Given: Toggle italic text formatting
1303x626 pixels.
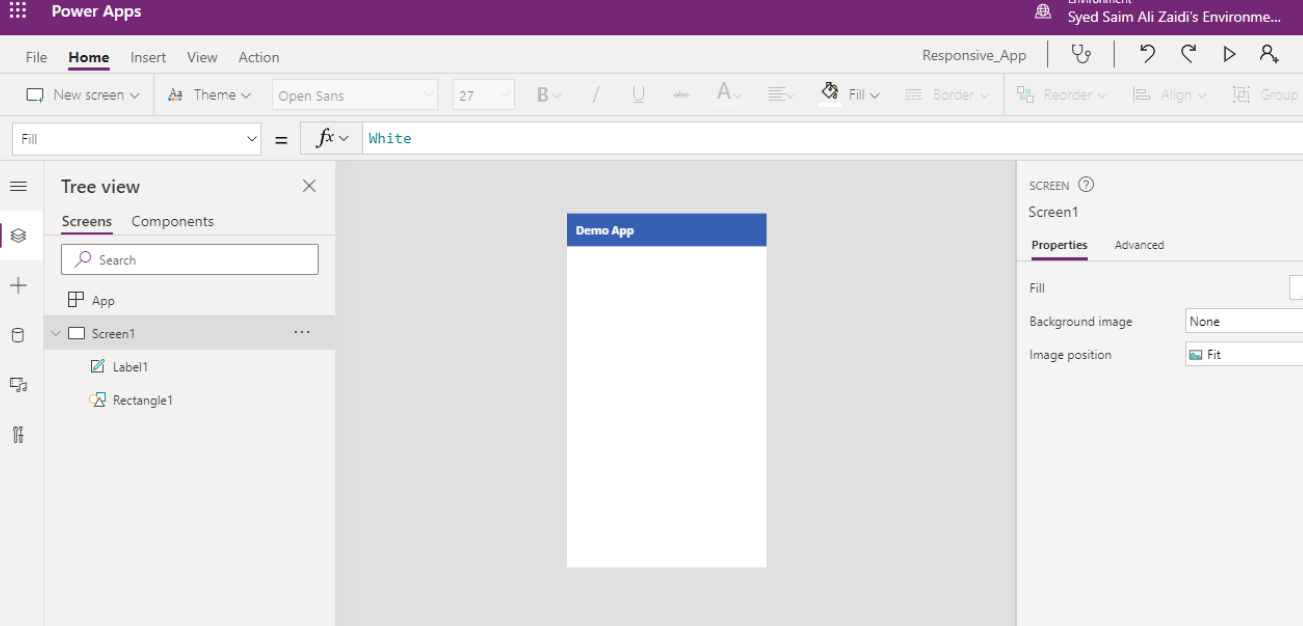Looking at the screenshot, I should coord(595,93).
